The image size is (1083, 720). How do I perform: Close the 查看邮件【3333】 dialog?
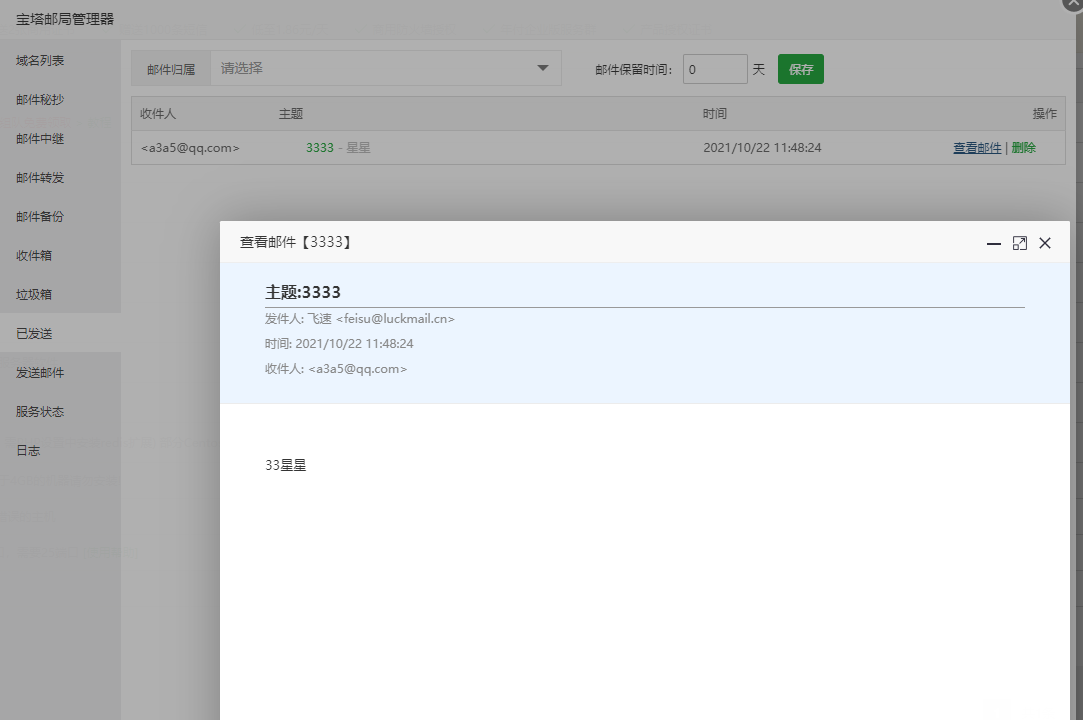1045,243
